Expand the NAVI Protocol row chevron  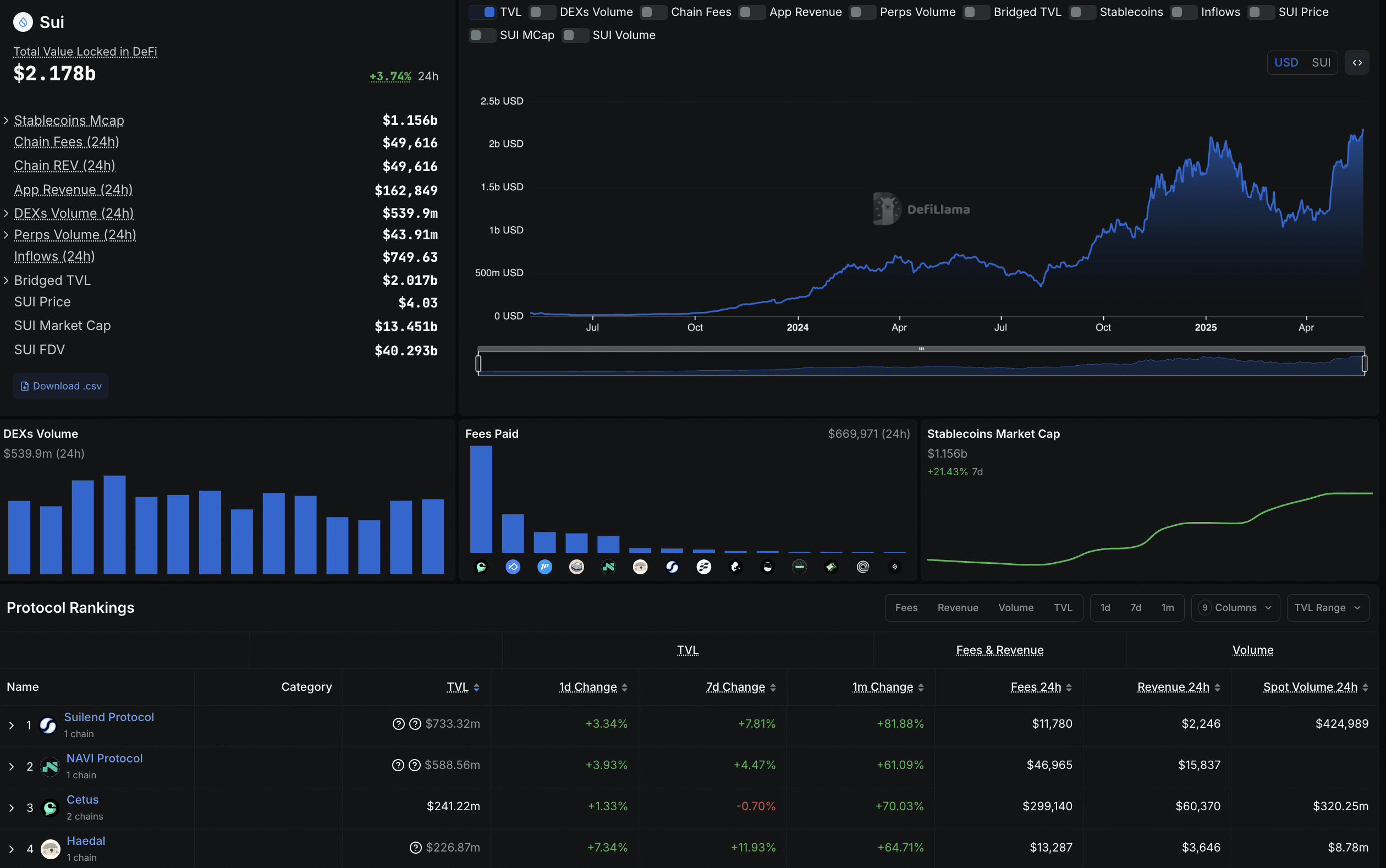12,767
